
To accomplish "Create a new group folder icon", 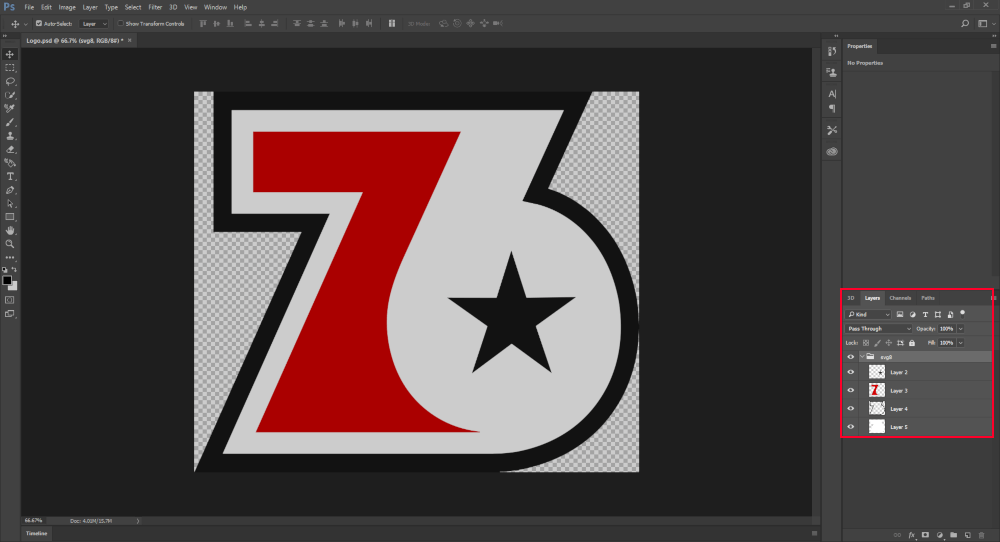I will (953, 535).
